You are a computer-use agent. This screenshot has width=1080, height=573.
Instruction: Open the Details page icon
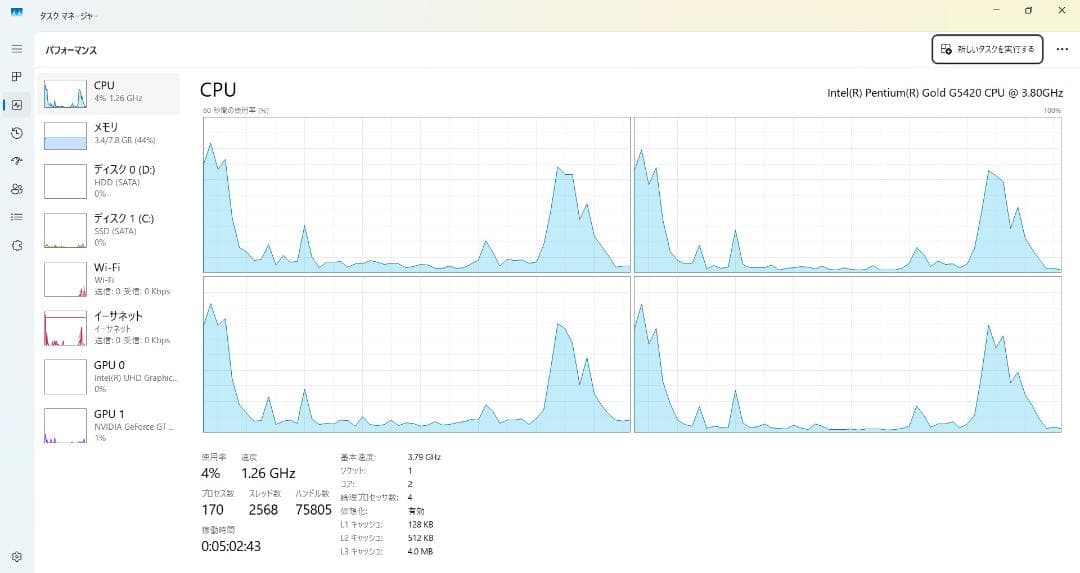point(16,217)
